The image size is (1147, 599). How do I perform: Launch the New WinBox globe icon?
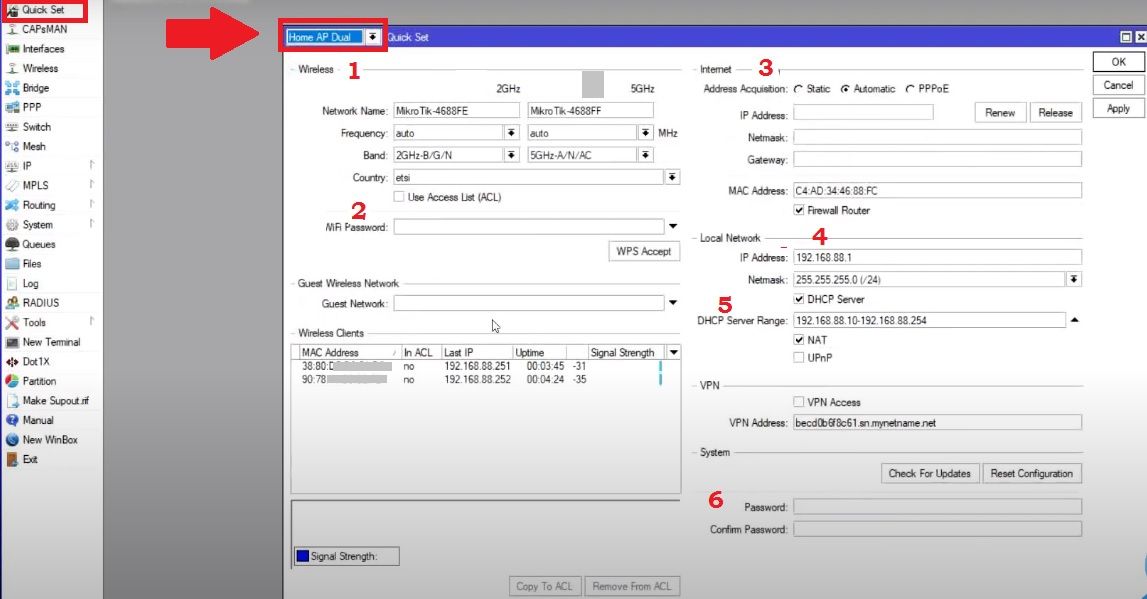coord(12,440)
